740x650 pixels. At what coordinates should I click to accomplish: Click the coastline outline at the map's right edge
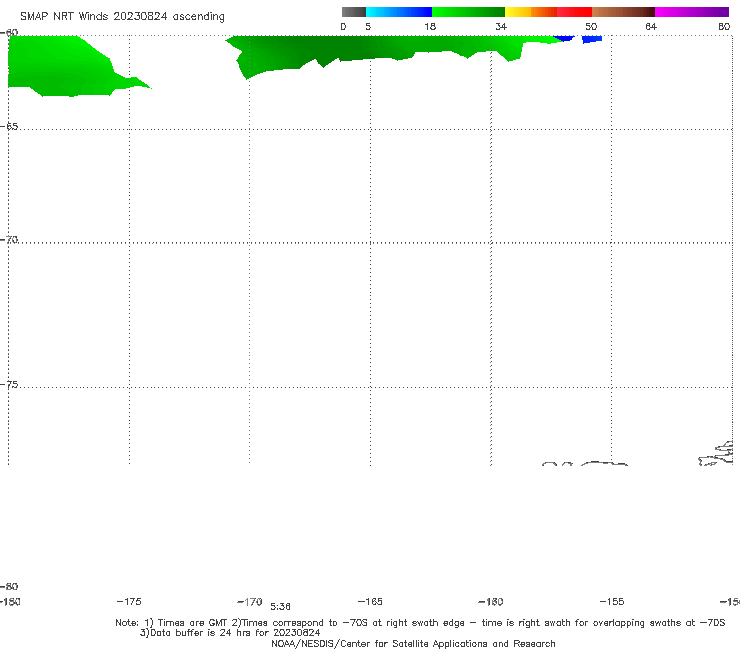point(716,454)
